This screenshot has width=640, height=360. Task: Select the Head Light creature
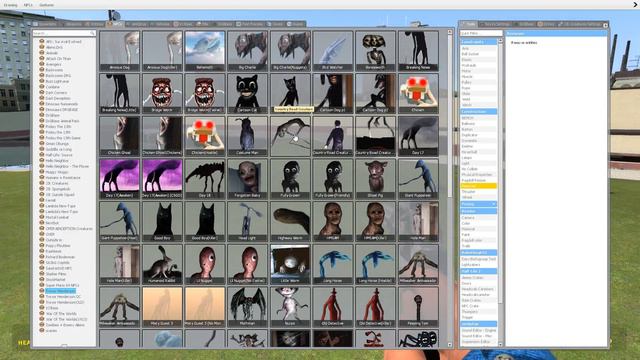(x=247, y=221)
